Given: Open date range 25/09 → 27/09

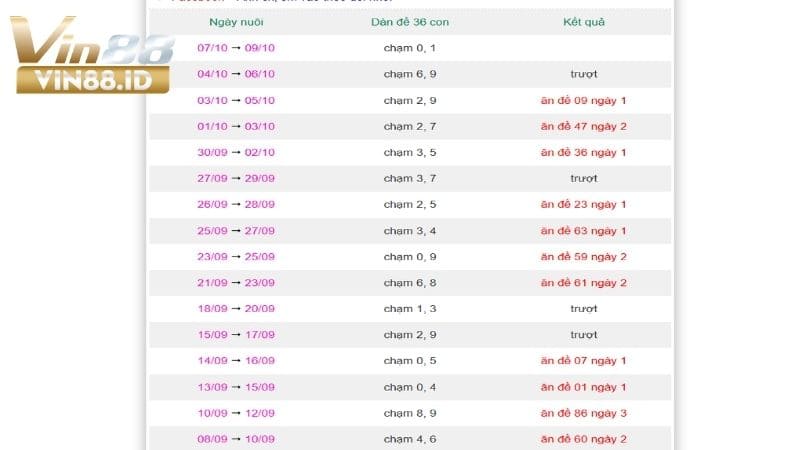Looking at the screenshot, I should (x=236, y=231).
